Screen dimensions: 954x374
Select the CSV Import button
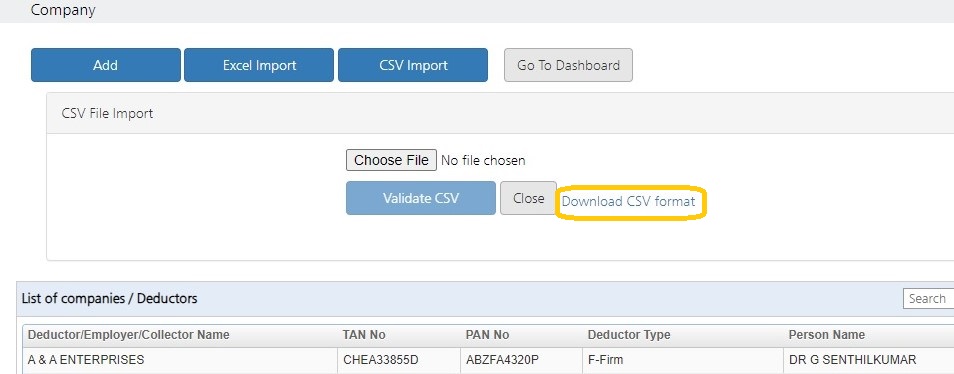(413, 65)
